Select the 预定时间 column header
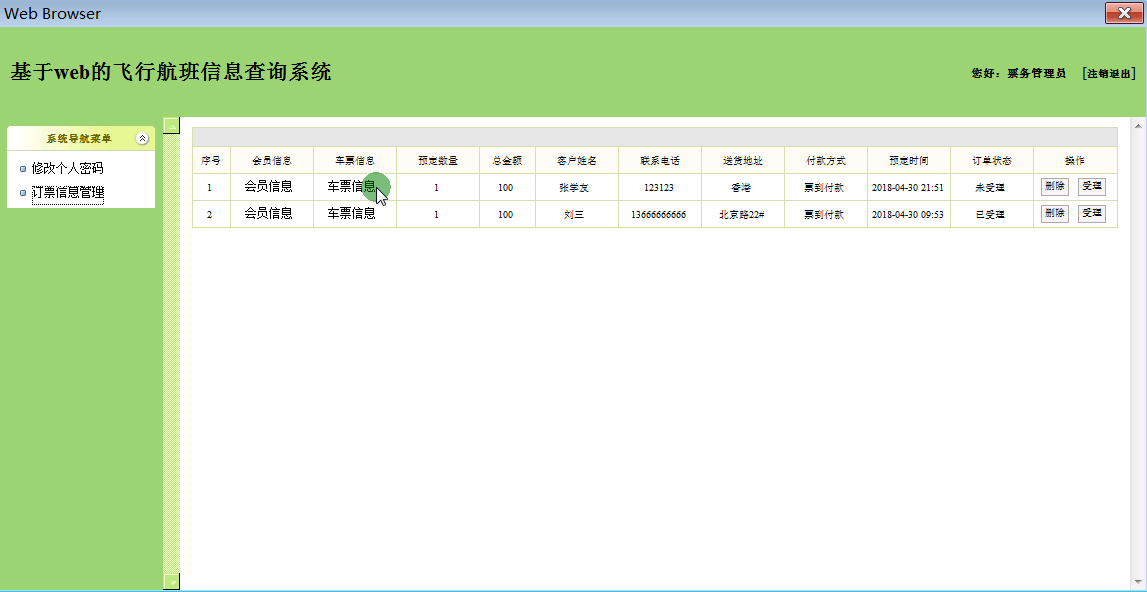 coord(909,160)
